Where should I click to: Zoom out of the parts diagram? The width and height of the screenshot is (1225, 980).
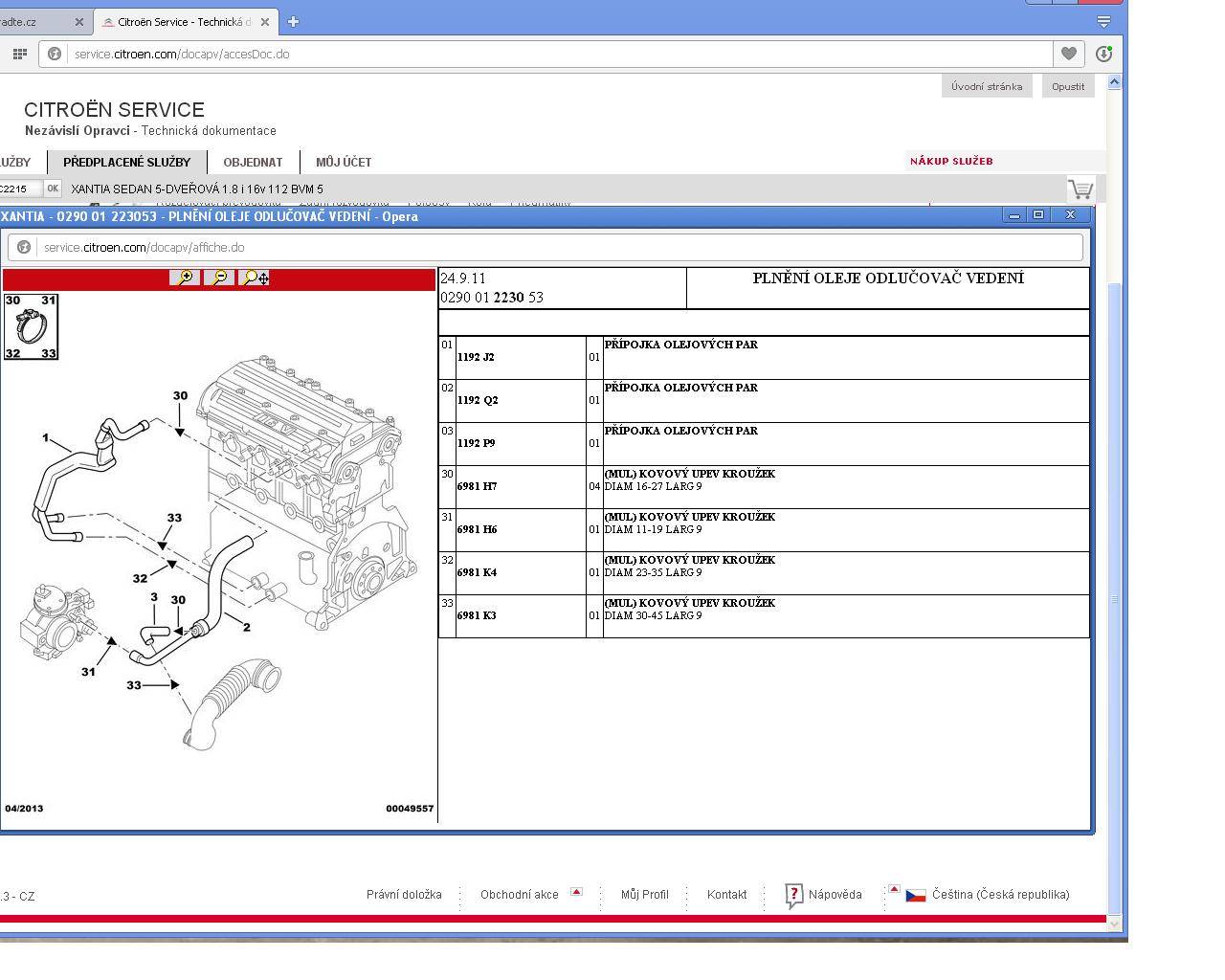point(219,278)
